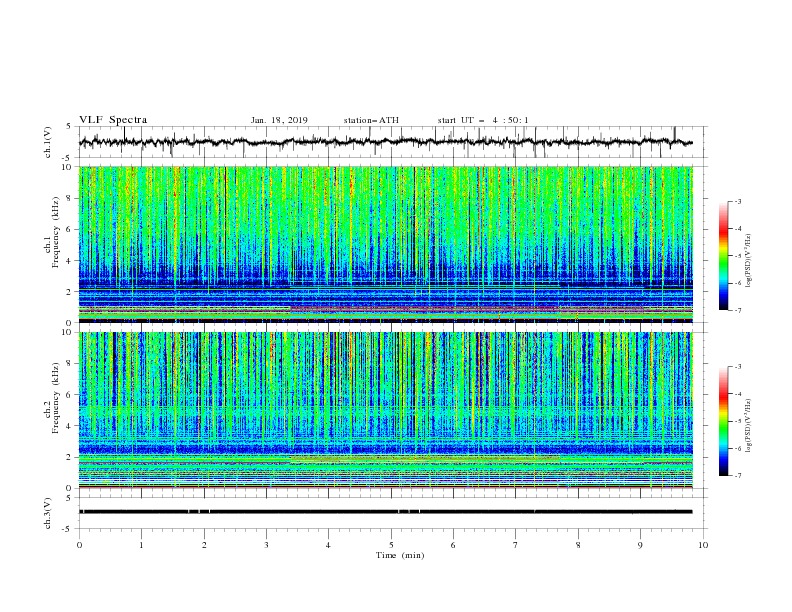
Task: Click the "-3" label on the lower color bar
Action: (x=738, y=367)
